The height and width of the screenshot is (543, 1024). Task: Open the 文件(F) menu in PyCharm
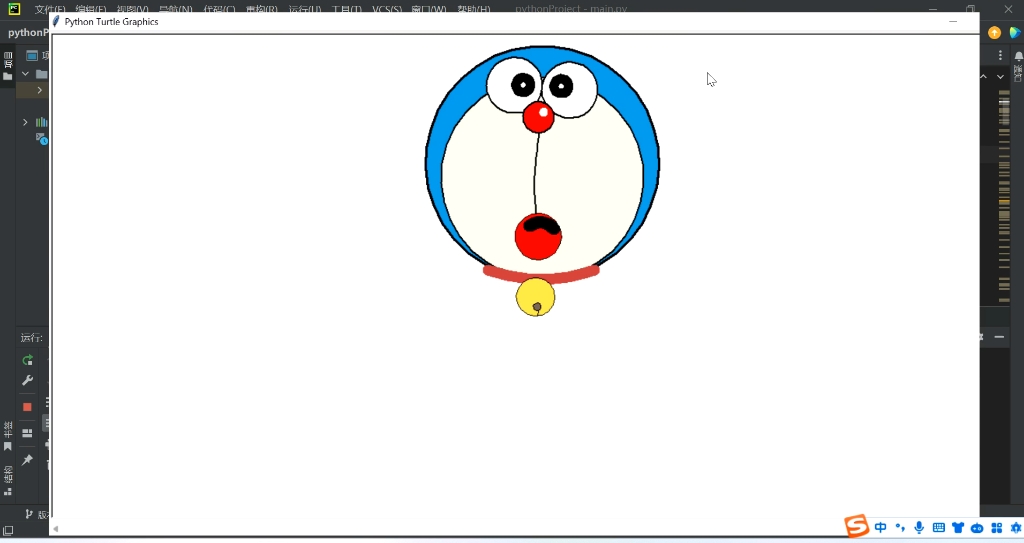(50, 9)
